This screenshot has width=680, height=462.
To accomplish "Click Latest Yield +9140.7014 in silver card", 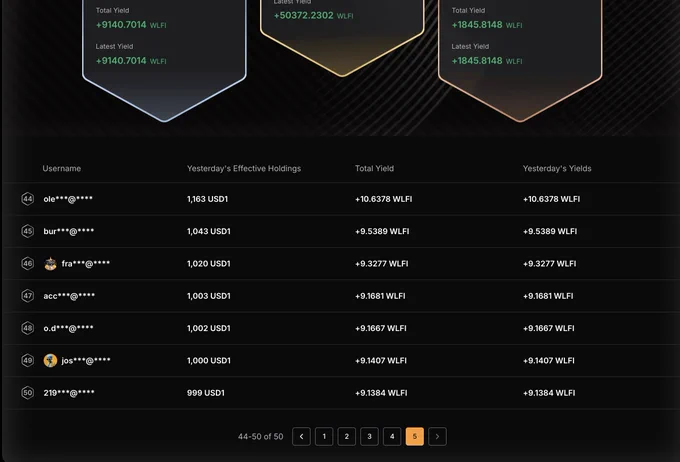I will point(131,61).
